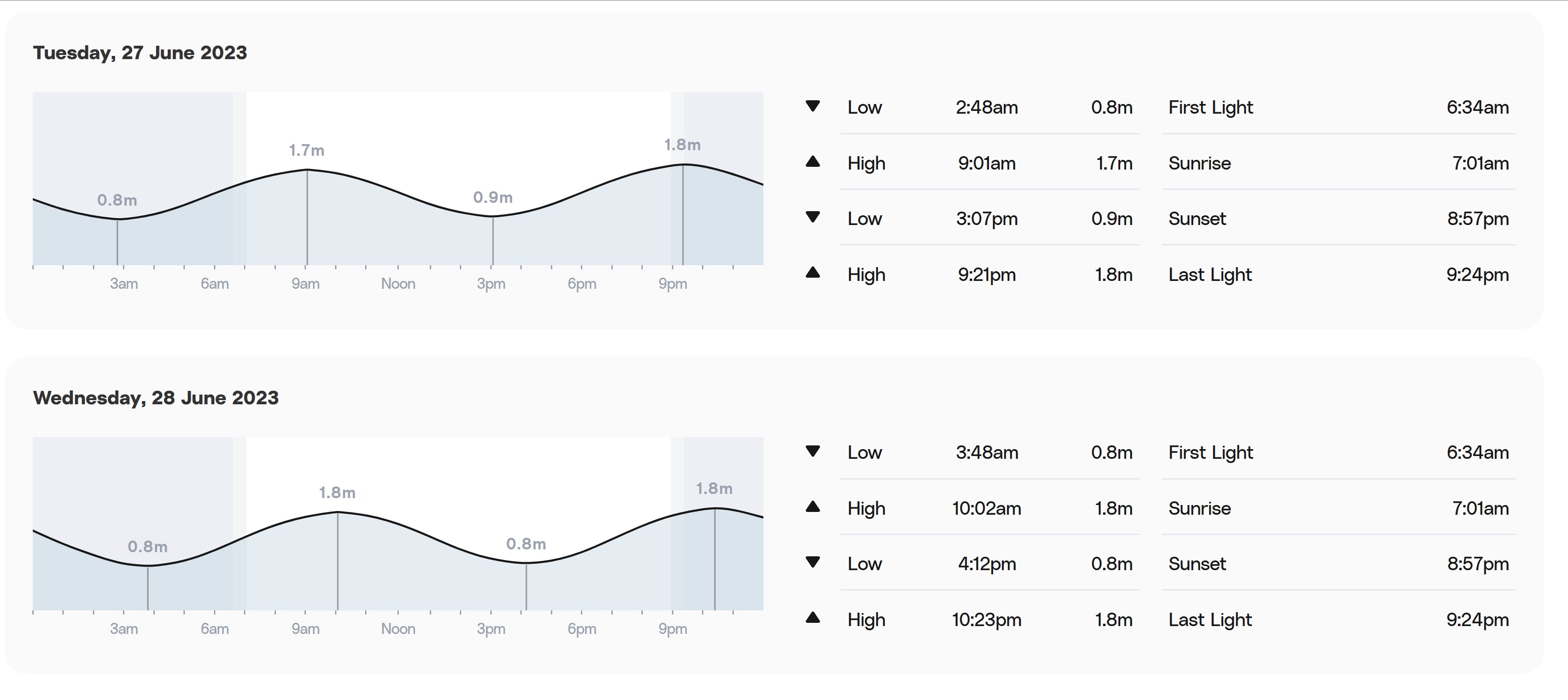Click the Tuesday, 27 June 2023 heading
Viewport: 1568px width, 700px height.
click(140, 53)
